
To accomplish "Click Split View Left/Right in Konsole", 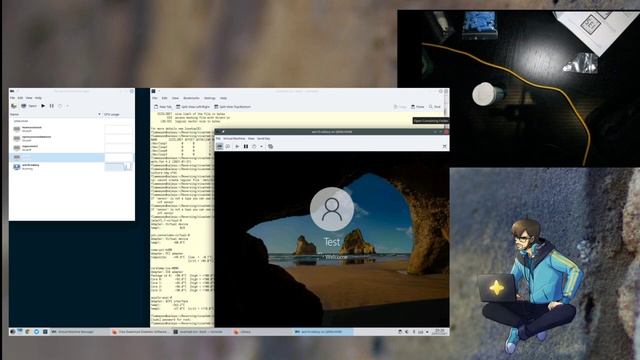I will click(193, 107).
